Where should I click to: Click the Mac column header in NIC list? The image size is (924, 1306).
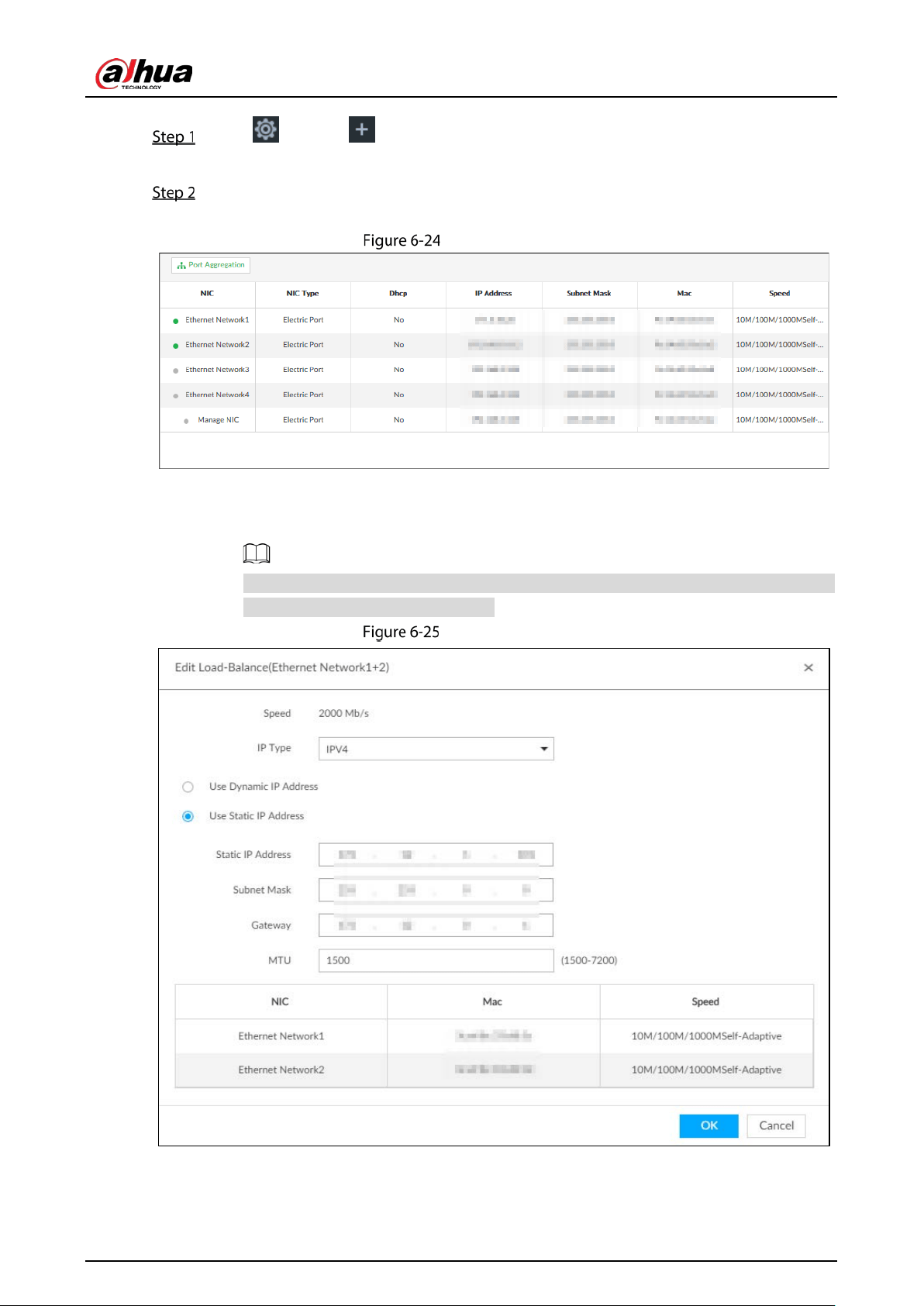[684, 294]
